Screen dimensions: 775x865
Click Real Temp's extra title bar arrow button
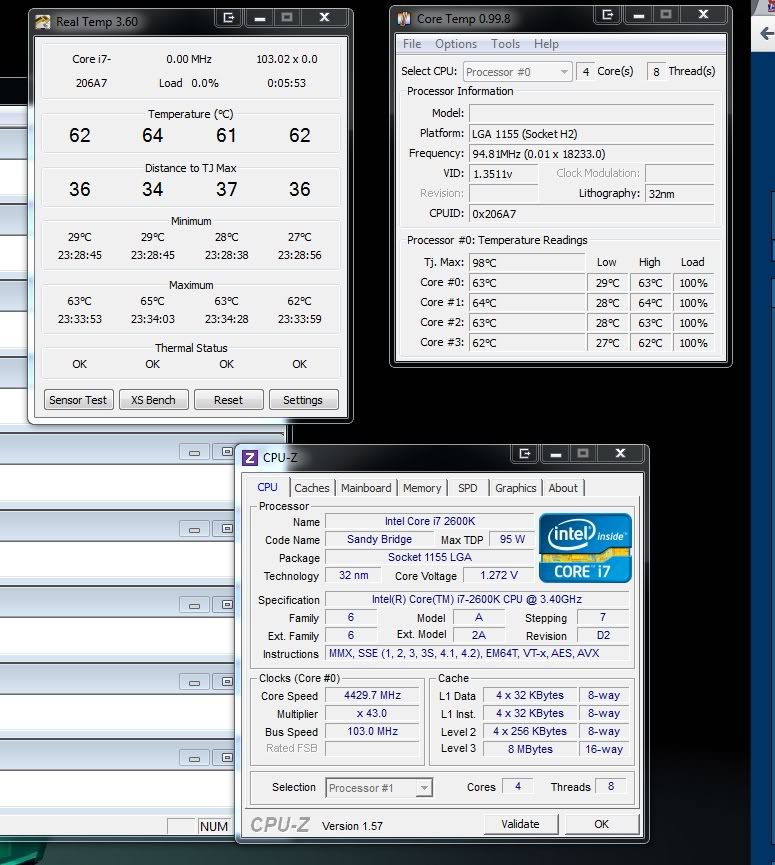point(229,17)
